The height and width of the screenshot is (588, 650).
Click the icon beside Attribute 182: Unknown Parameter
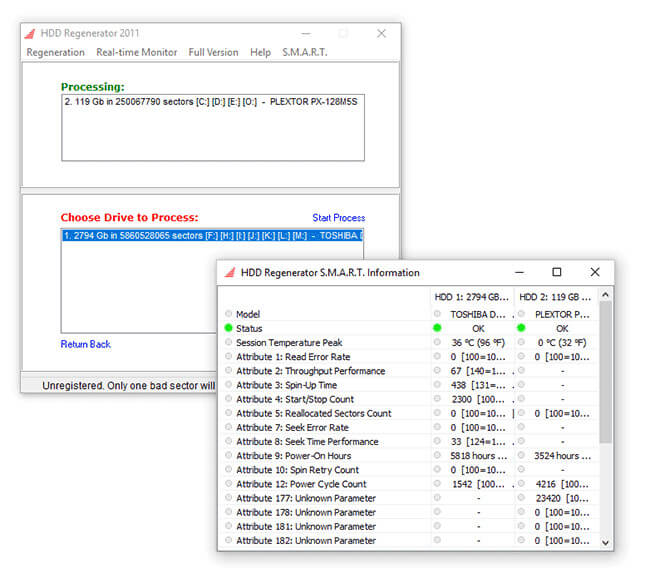click(228, 540)
